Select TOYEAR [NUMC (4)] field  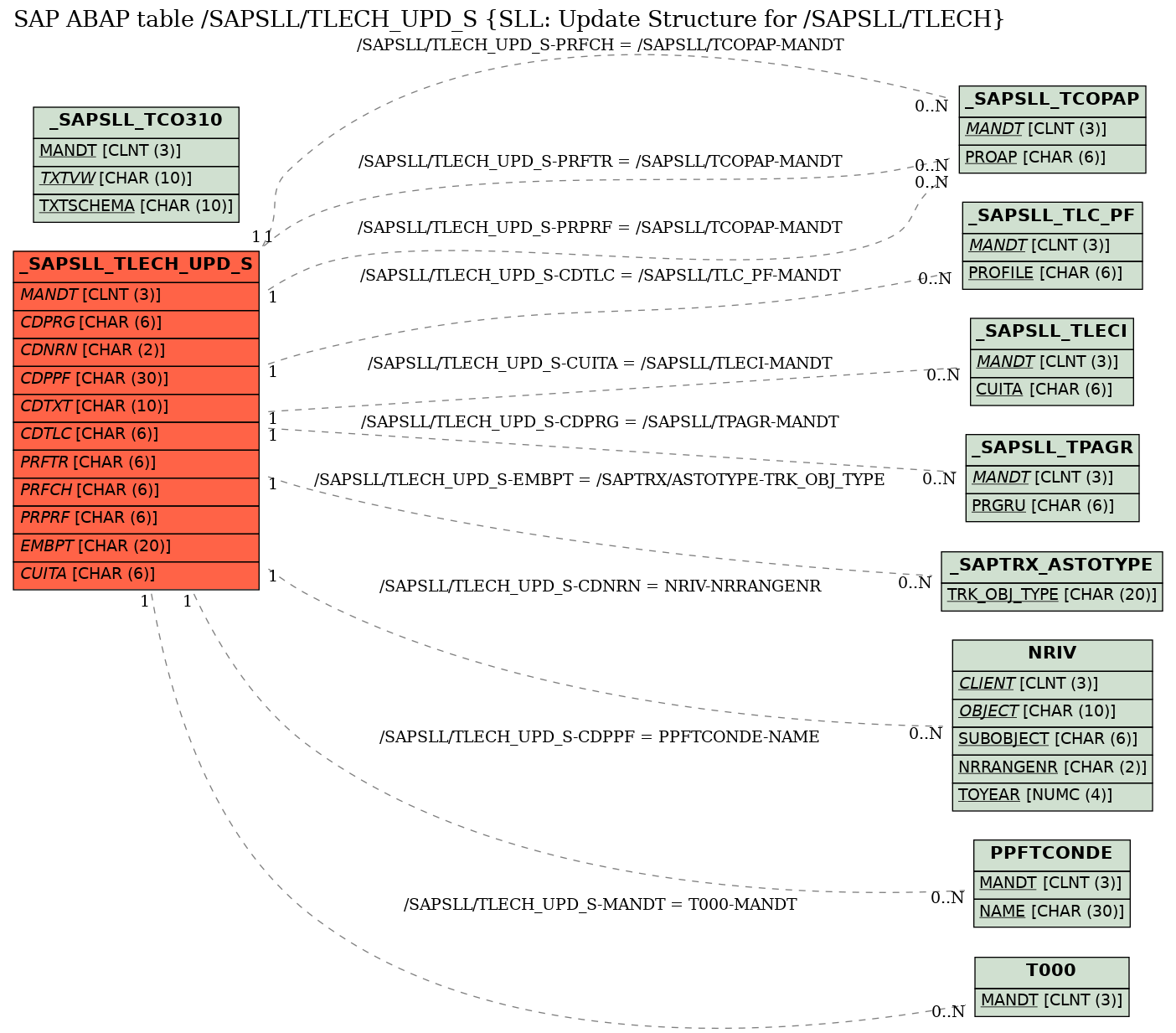click(x=1052, y=796)
